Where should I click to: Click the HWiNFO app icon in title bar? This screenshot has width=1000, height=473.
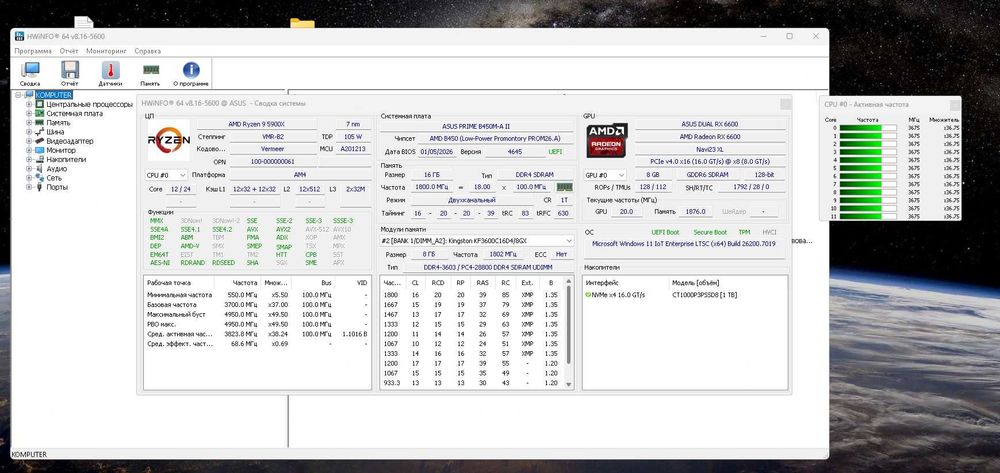pyautogui.click(x=19, y=36)
